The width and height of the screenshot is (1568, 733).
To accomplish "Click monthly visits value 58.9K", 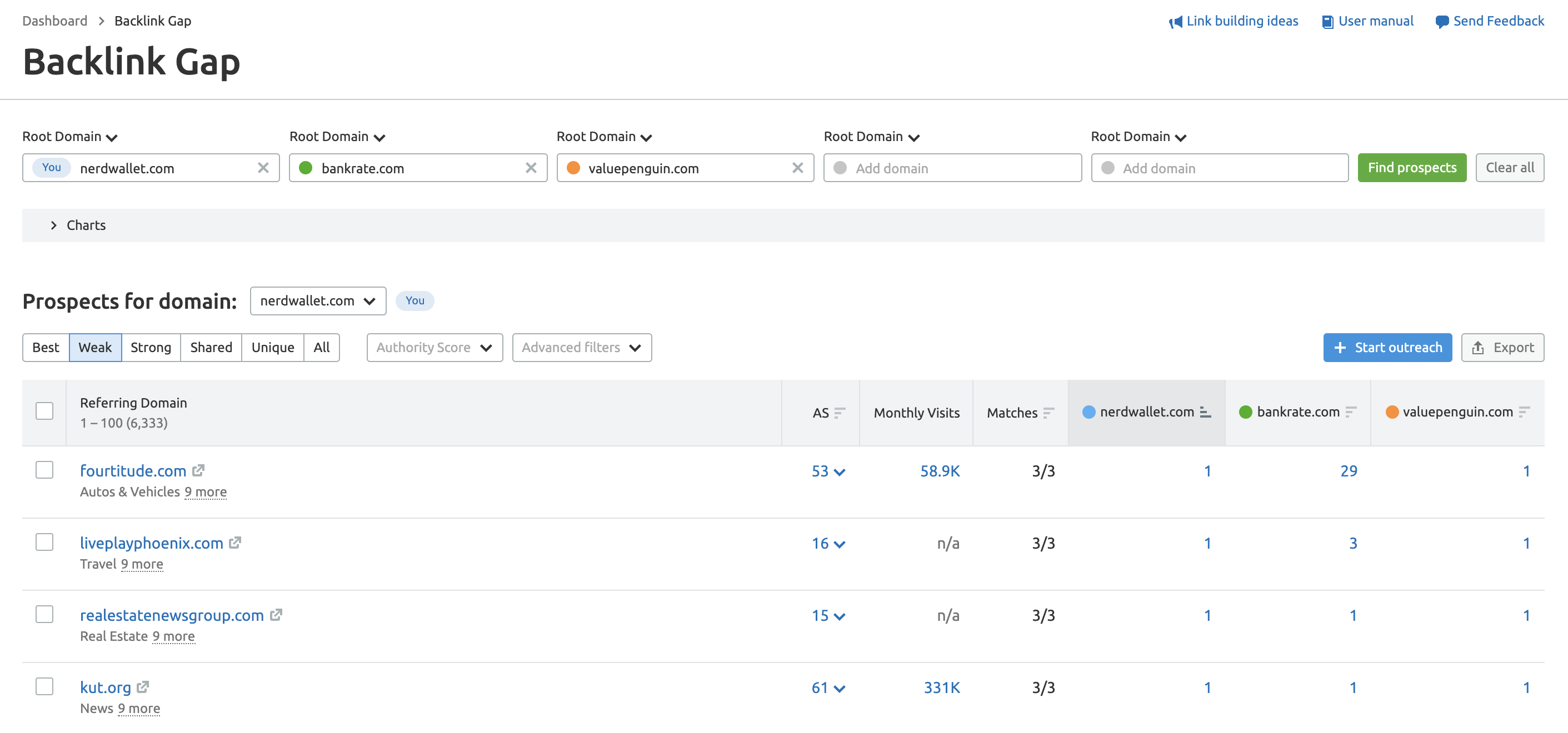I will pyautogui.click(x=940, y=471).
